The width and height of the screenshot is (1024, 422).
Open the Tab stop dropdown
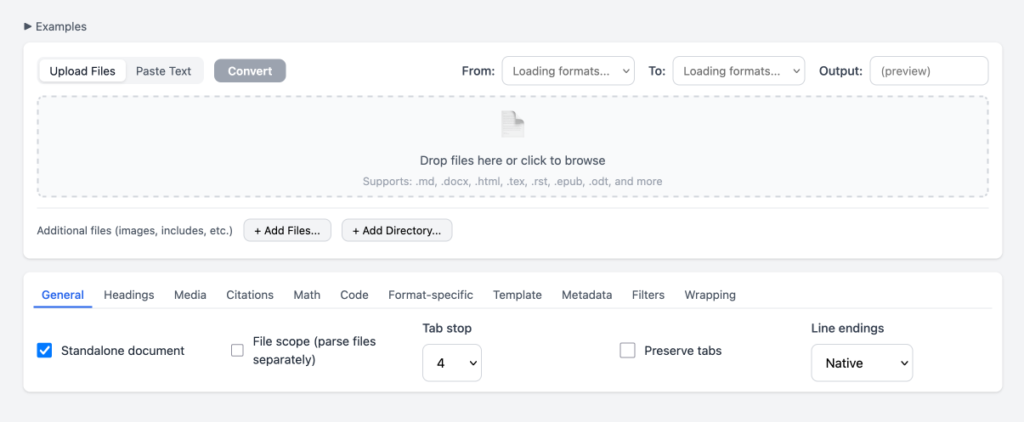pos(452,363)
